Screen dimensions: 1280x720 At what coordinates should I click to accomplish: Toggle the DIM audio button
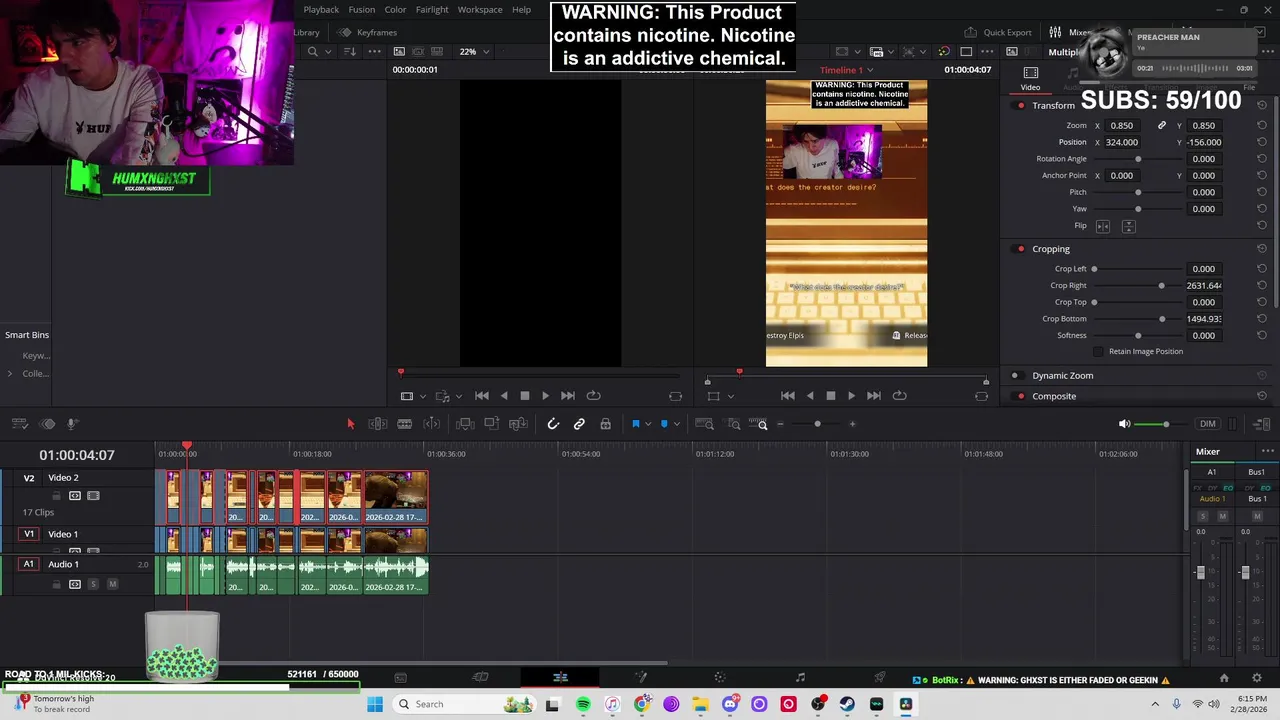pyautogui.click(x=1208, y=424)
